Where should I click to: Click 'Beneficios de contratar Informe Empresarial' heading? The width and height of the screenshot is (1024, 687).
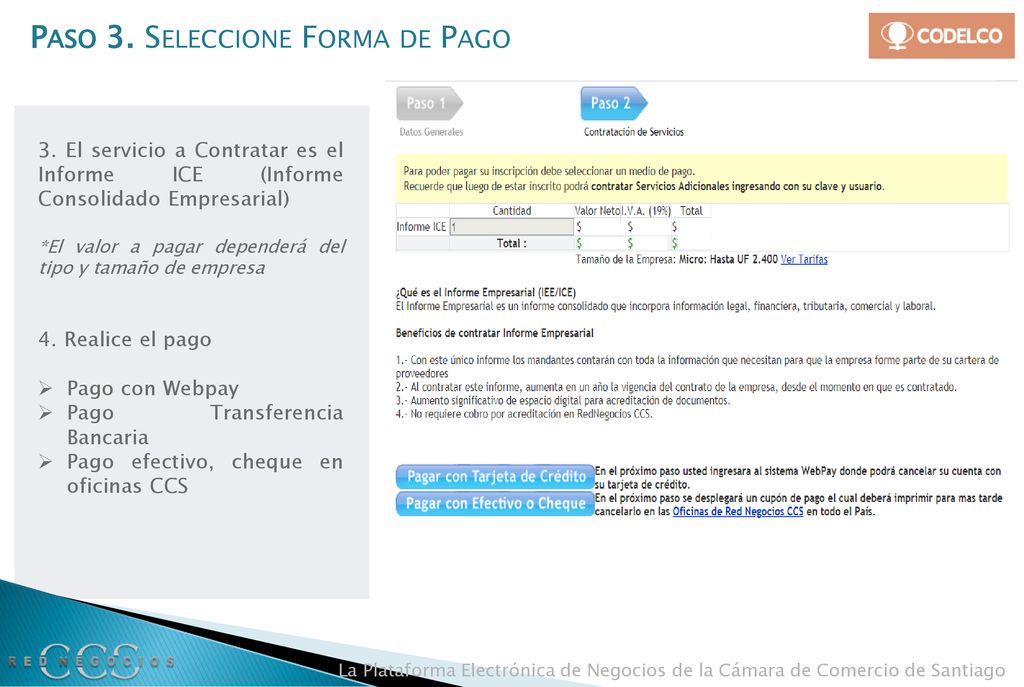click(x=494, y=333)
